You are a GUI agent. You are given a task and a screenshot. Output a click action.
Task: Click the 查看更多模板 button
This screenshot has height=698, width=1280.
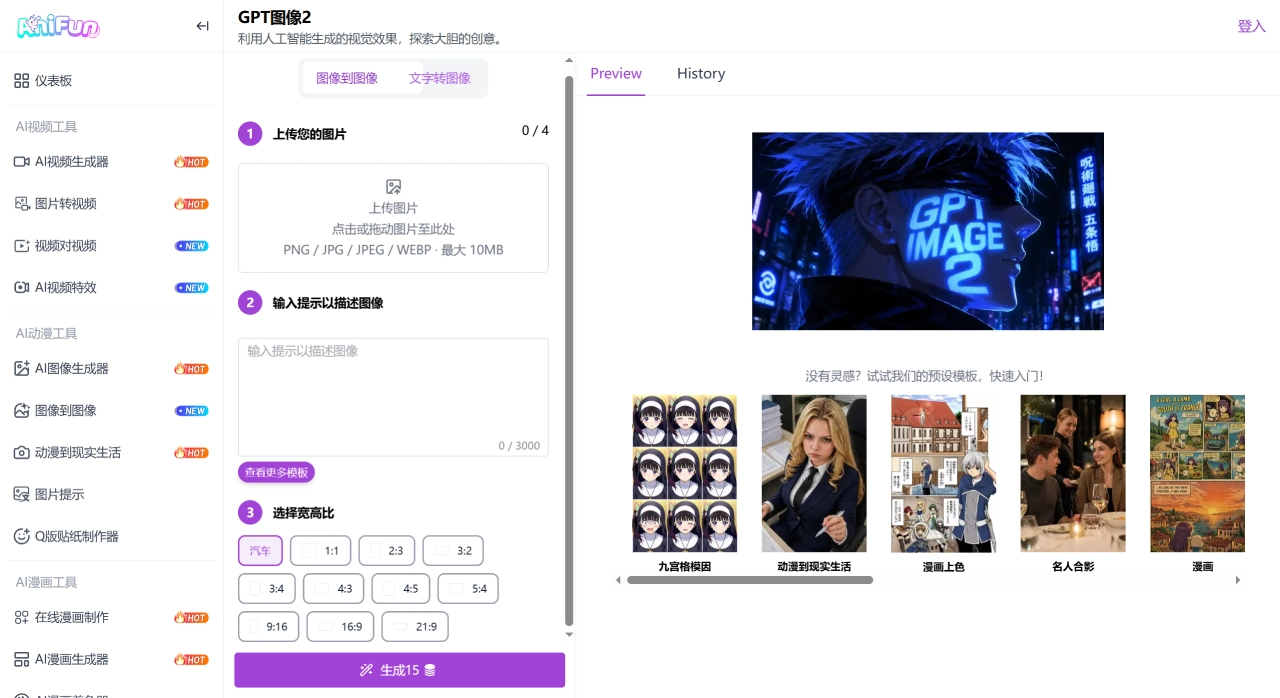[x=276, y=472]
